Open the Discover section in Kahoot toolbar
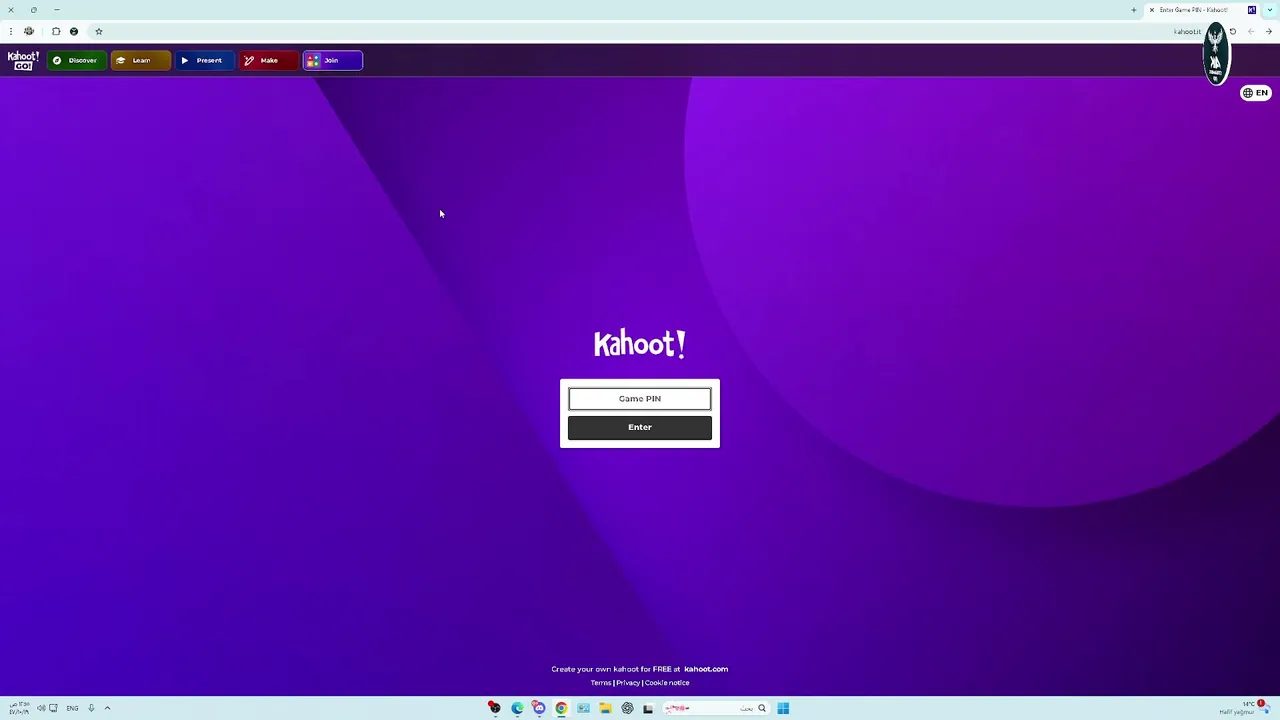 (76, 60)
